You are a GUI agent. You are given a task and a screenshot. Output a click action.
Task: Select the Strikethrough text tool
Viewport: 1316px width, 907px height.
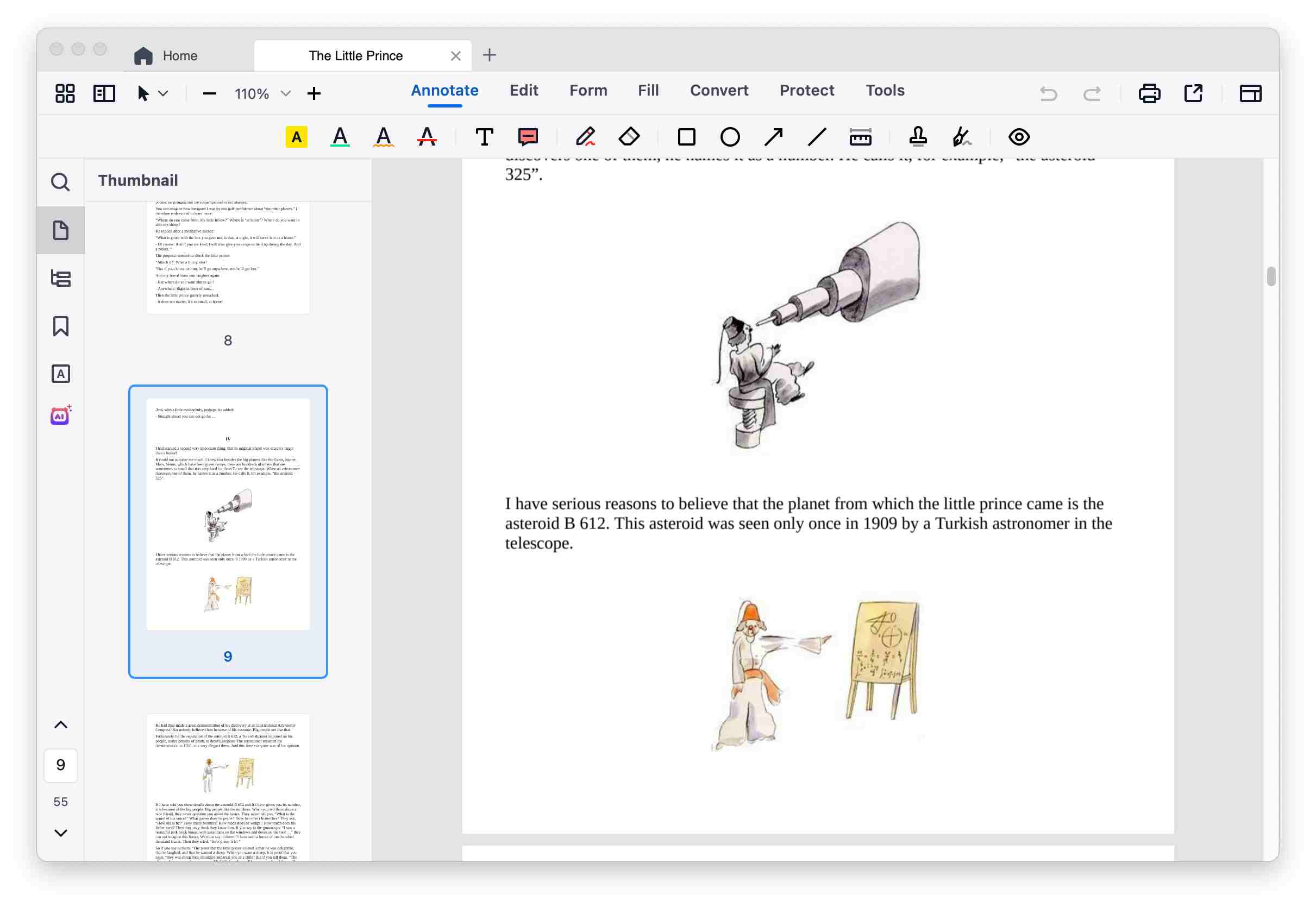coord(426,136)
